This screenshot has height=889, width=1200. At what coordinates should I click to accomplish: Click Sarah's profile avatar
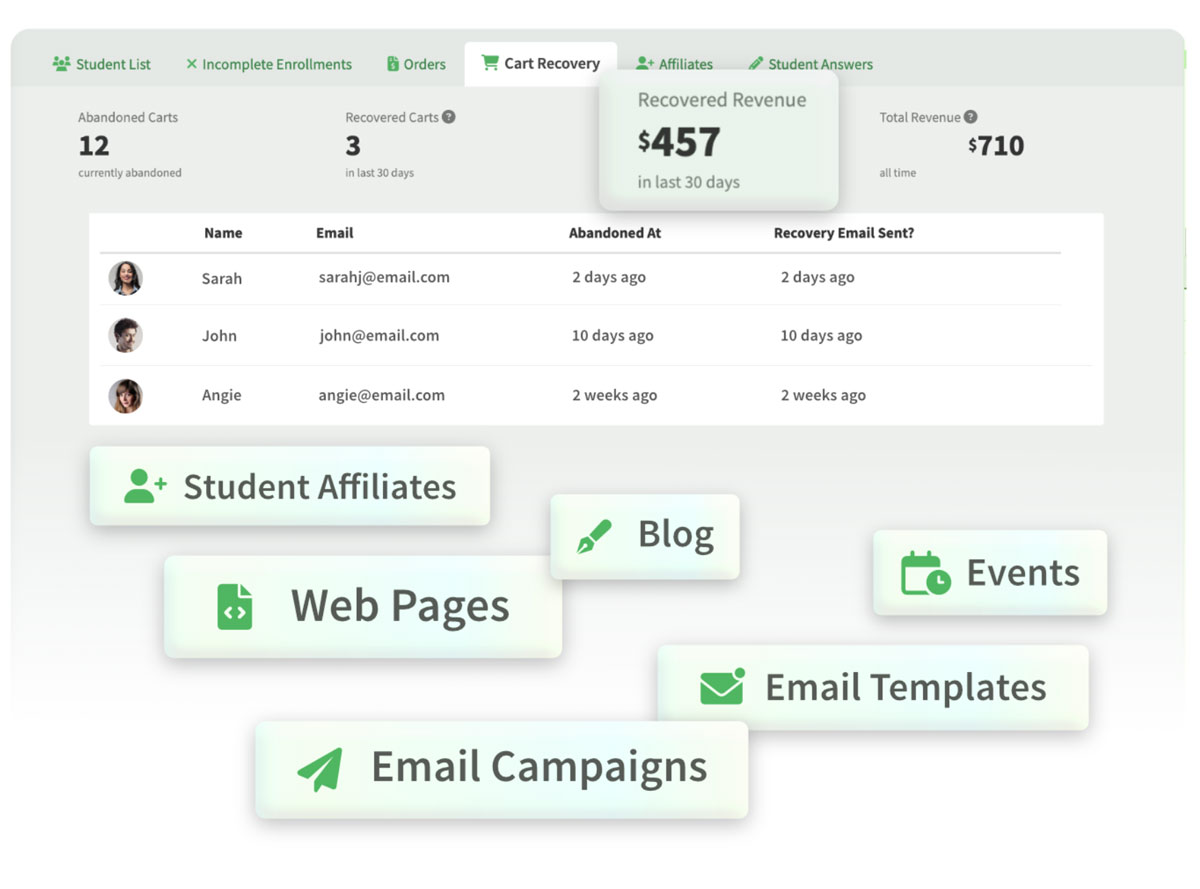pyautogui.click(x=126, y=278)
